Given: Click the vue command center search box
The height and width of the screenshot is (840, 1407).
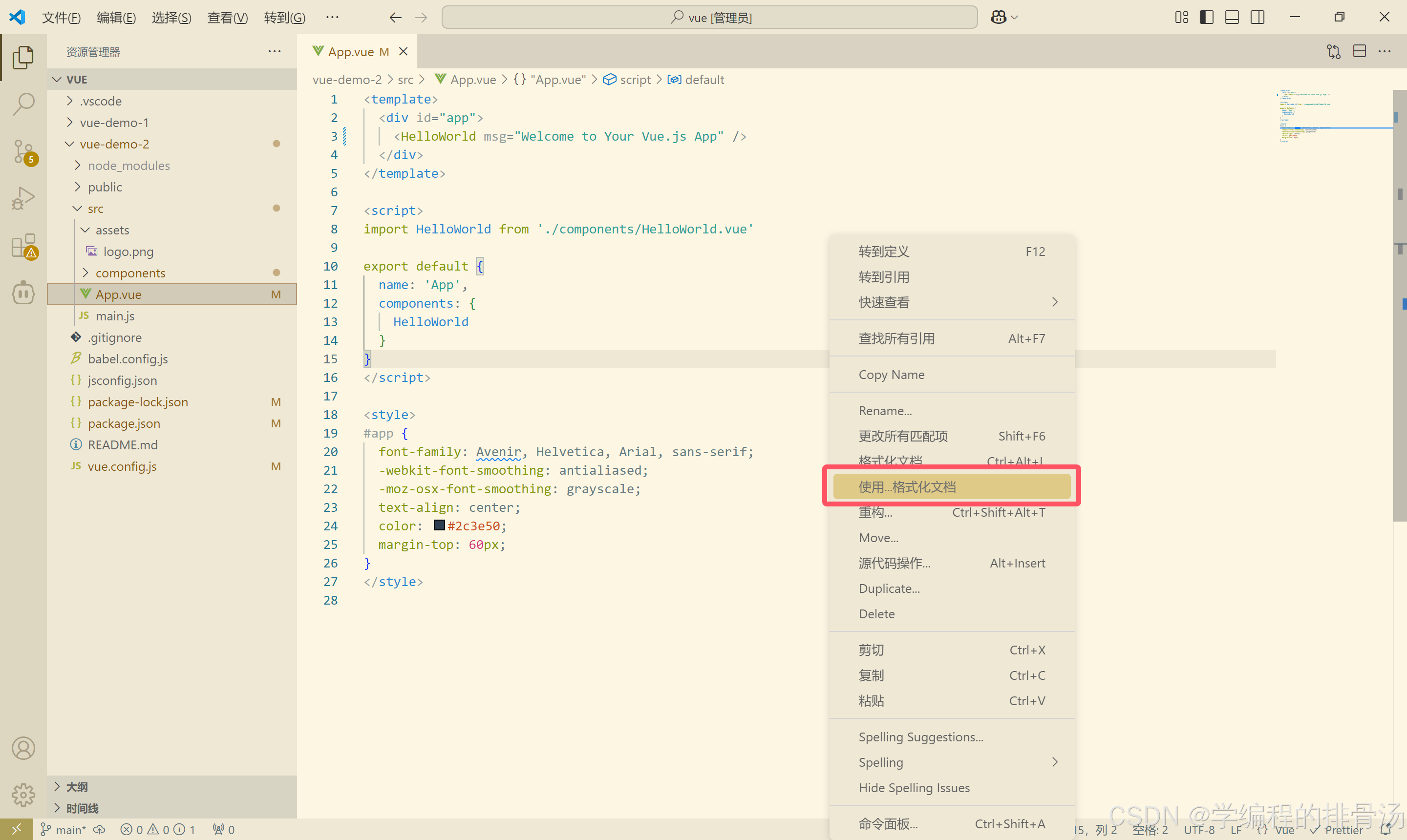Looking at the screenshot, I should click(709, 18).
